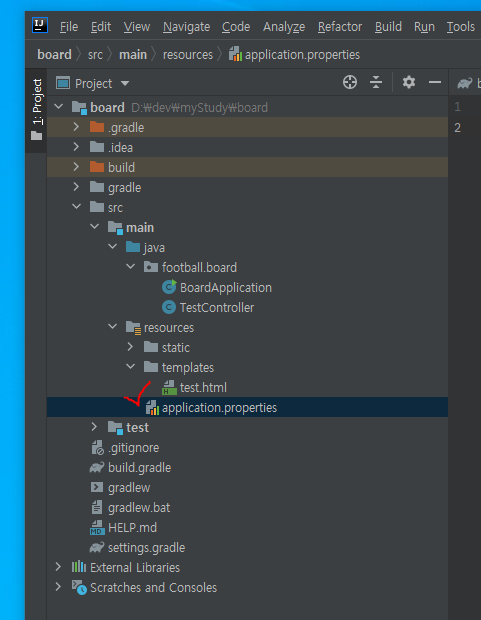The image size is (481, 620).
Task: Open the Project view dropdown arrow
Action: pyautogui.click(x=125, y=83)
